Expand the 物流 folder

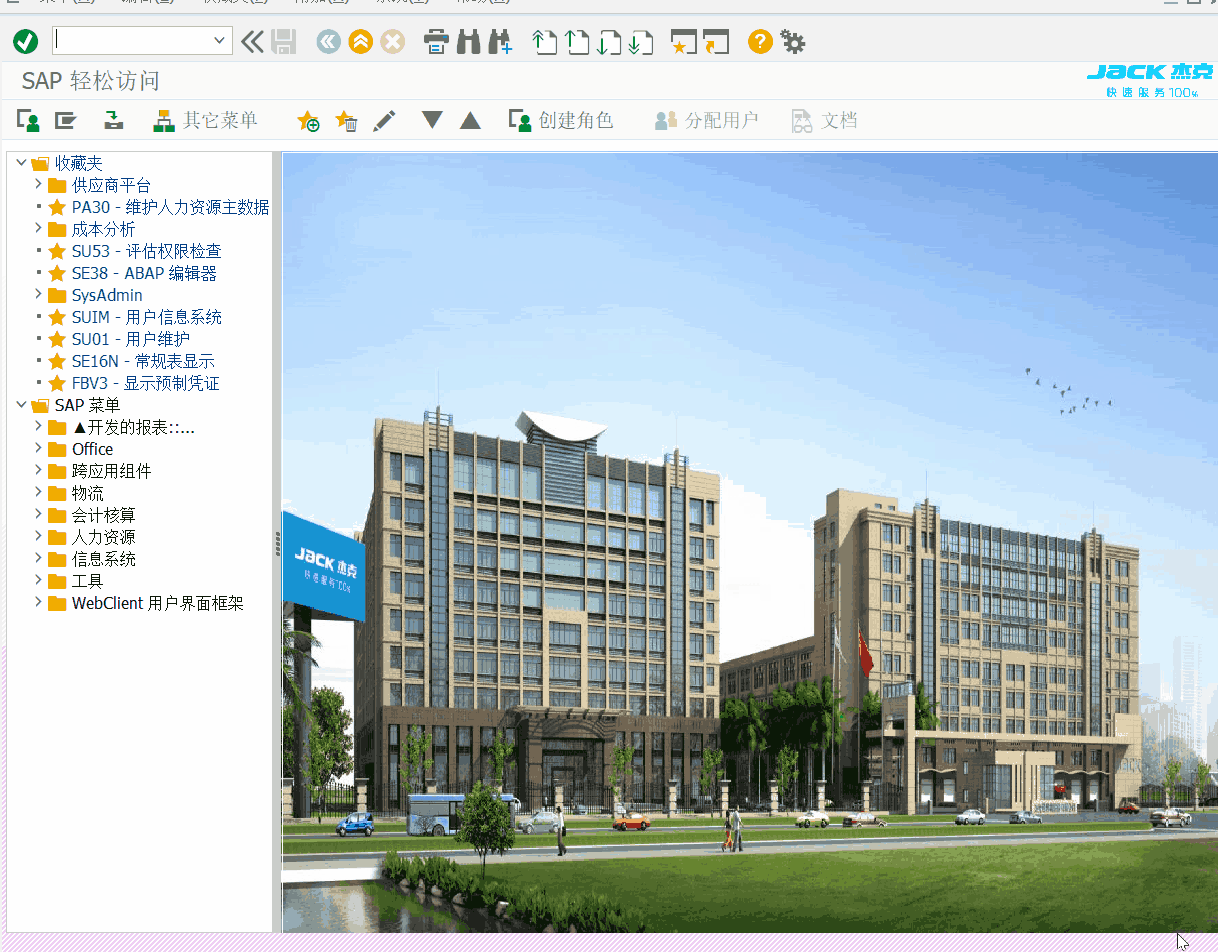(38, 492)
